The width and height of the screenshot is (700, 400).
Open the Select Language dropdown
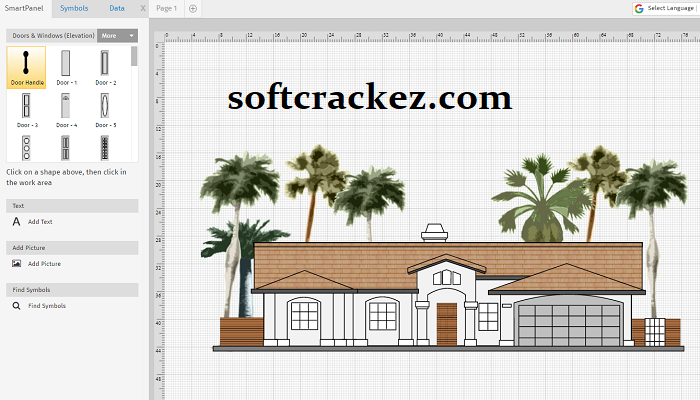[666, 8]
